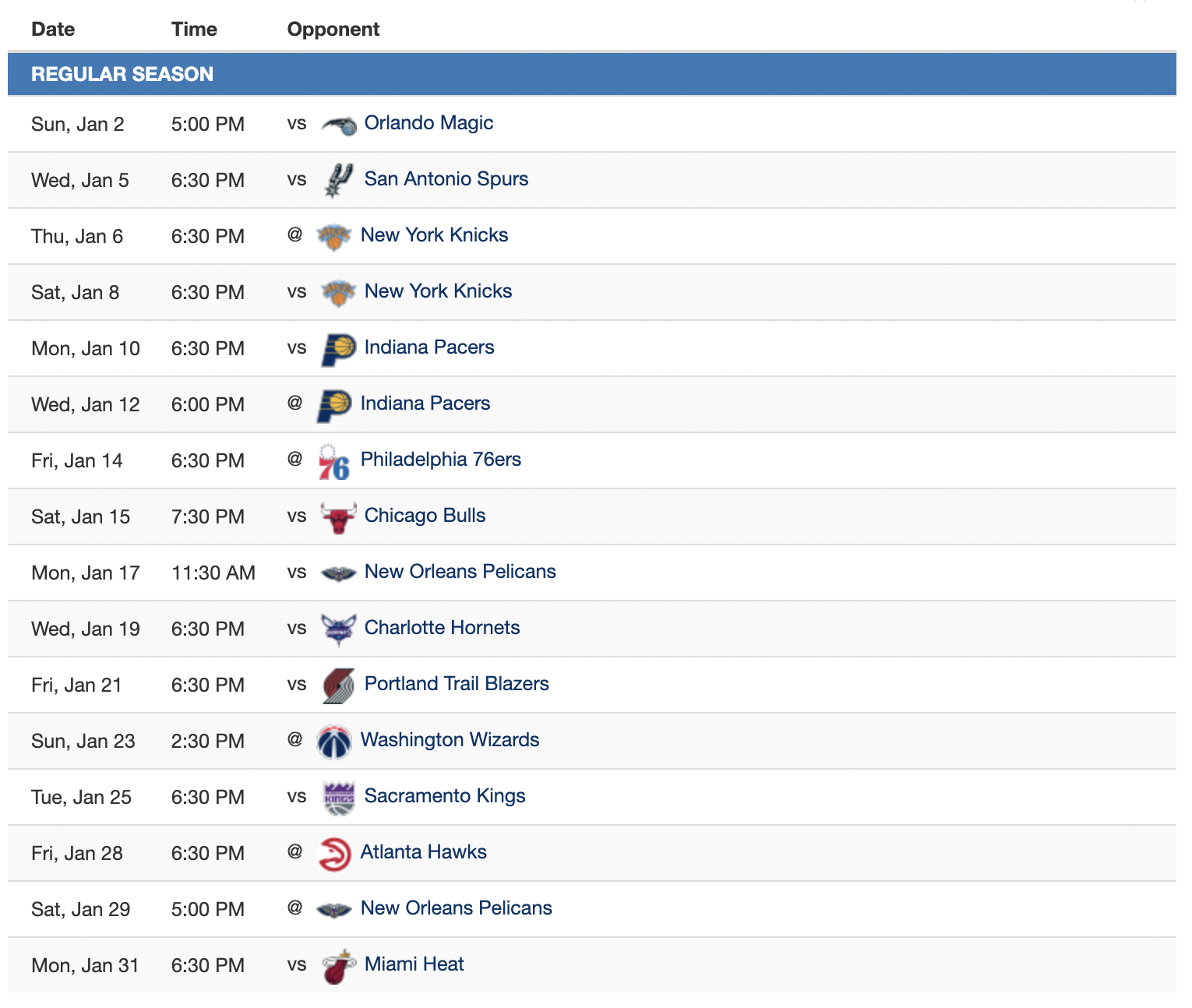The width and height of the screenshot is (1192, 1008).
Task: Click 6:30 PM time in Jan 31 row
Action: coord(208,966)
